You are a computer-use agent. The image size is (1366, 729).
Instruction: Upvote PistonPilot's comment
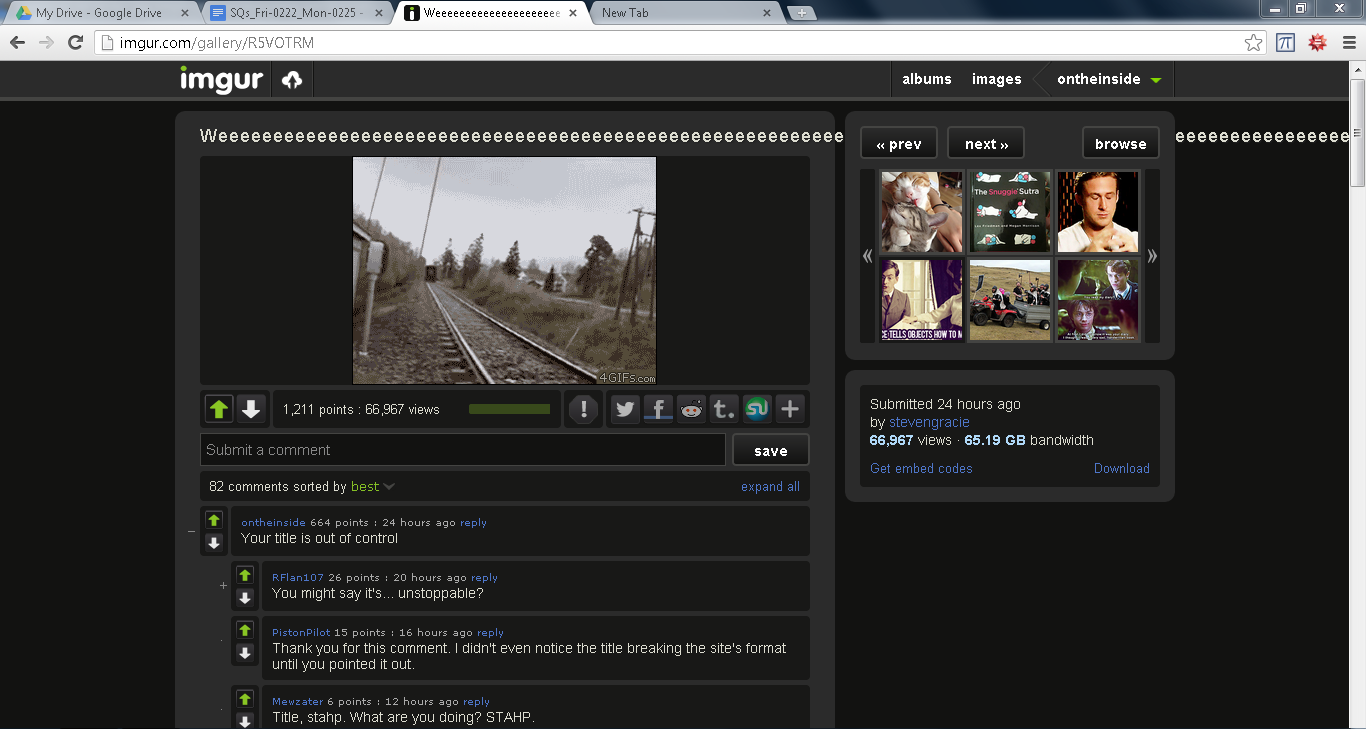click(244, 630)
